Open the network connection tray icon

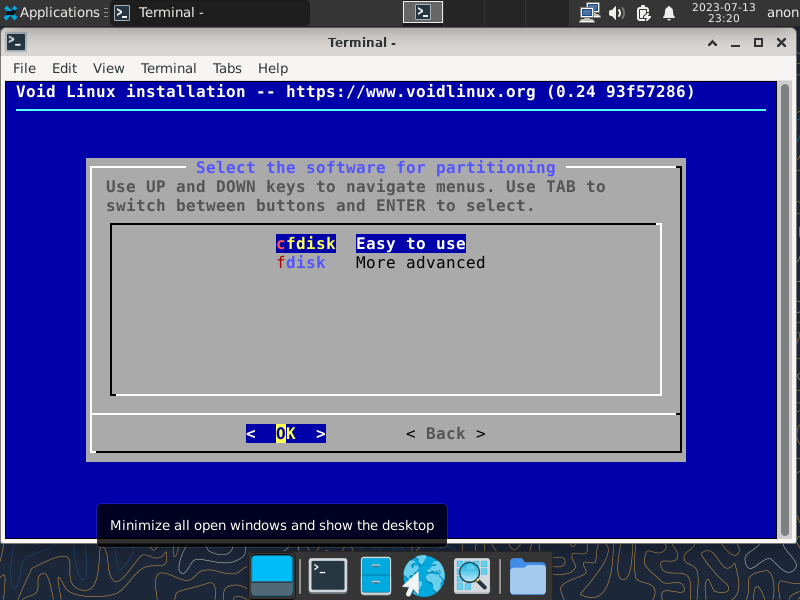590,12
